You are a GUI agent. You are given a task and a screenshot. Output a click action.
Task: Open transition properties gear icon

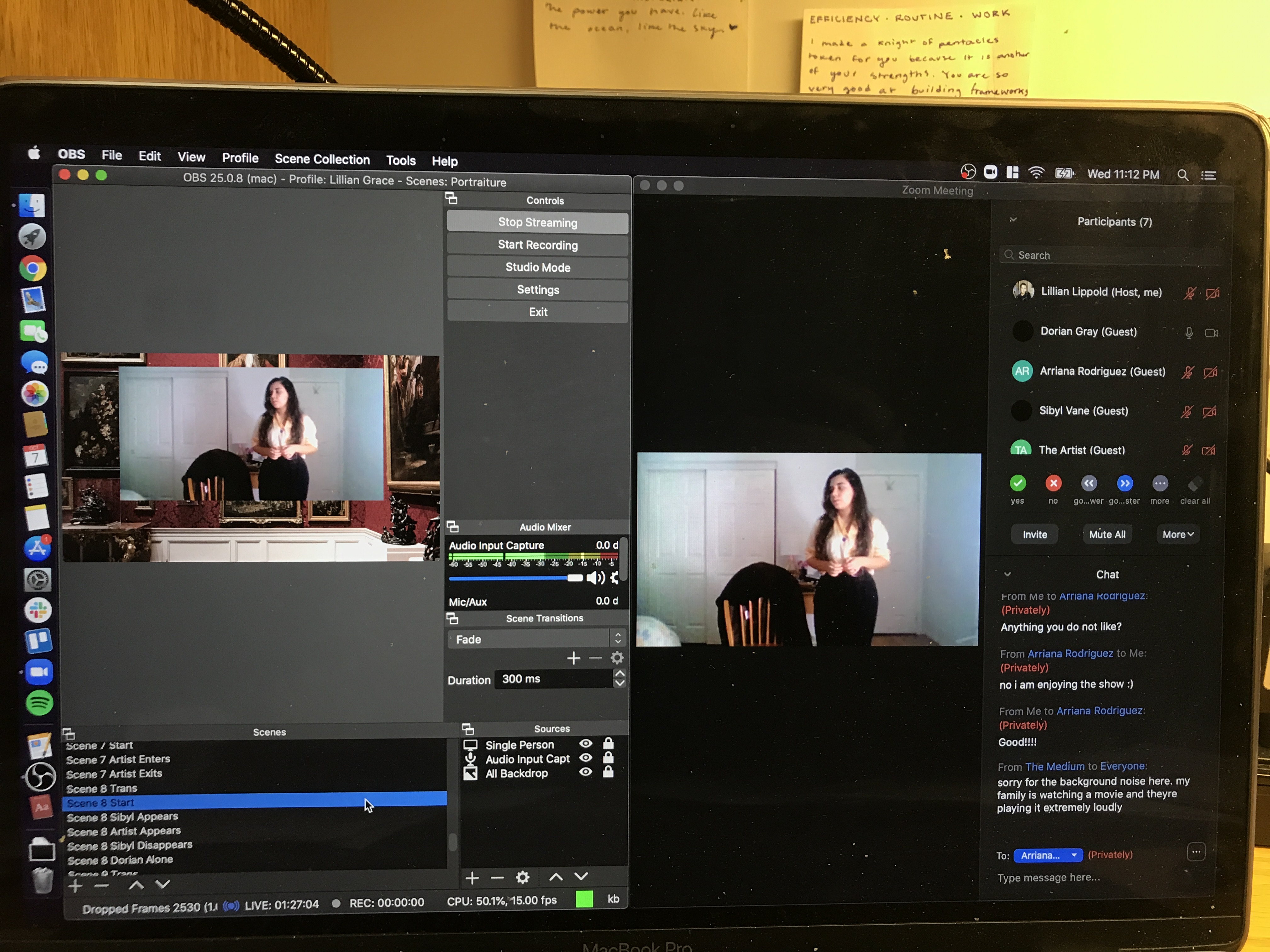tap(617, 658)
